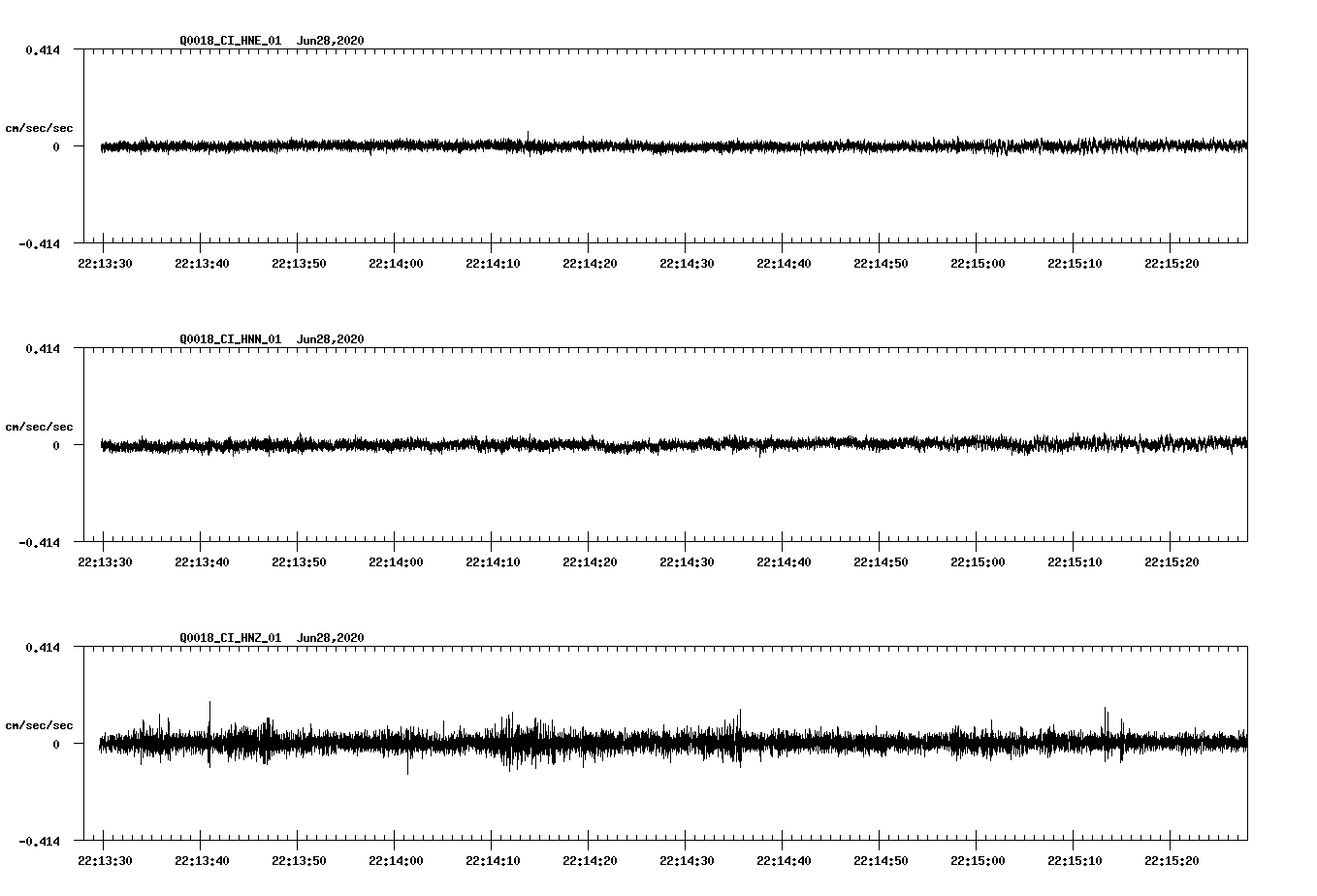The width and height of the screenshot is (1317, 896).
Task: Pick 22:13:40 time label under HNZ plot
Action: 202,861
